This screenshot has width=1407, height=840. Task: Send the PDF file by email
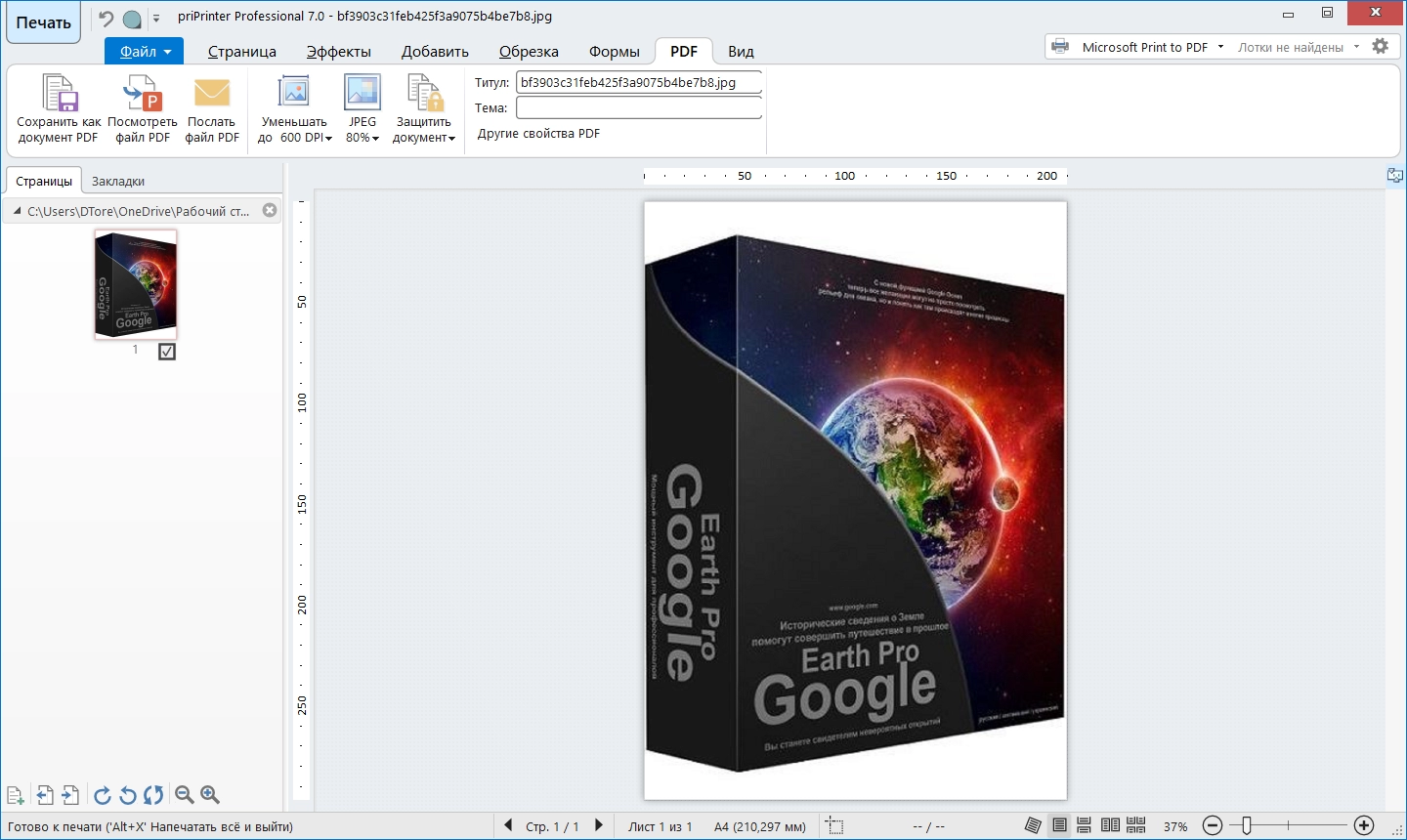212,94
